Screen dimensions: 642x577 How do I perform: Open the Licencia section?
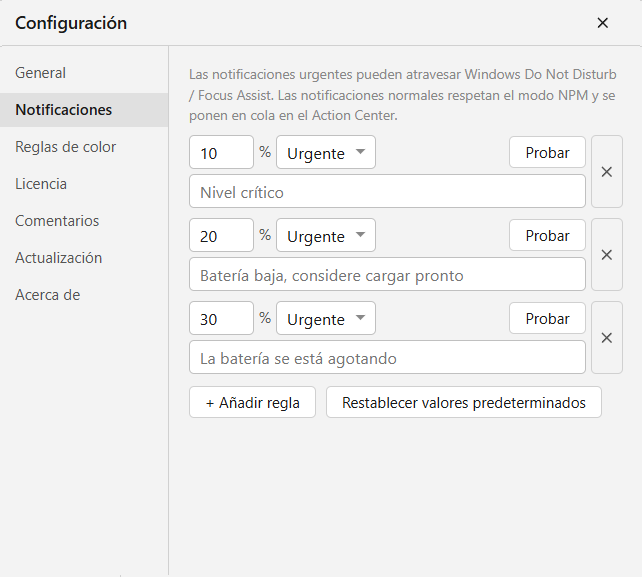(x=84, y=184)
